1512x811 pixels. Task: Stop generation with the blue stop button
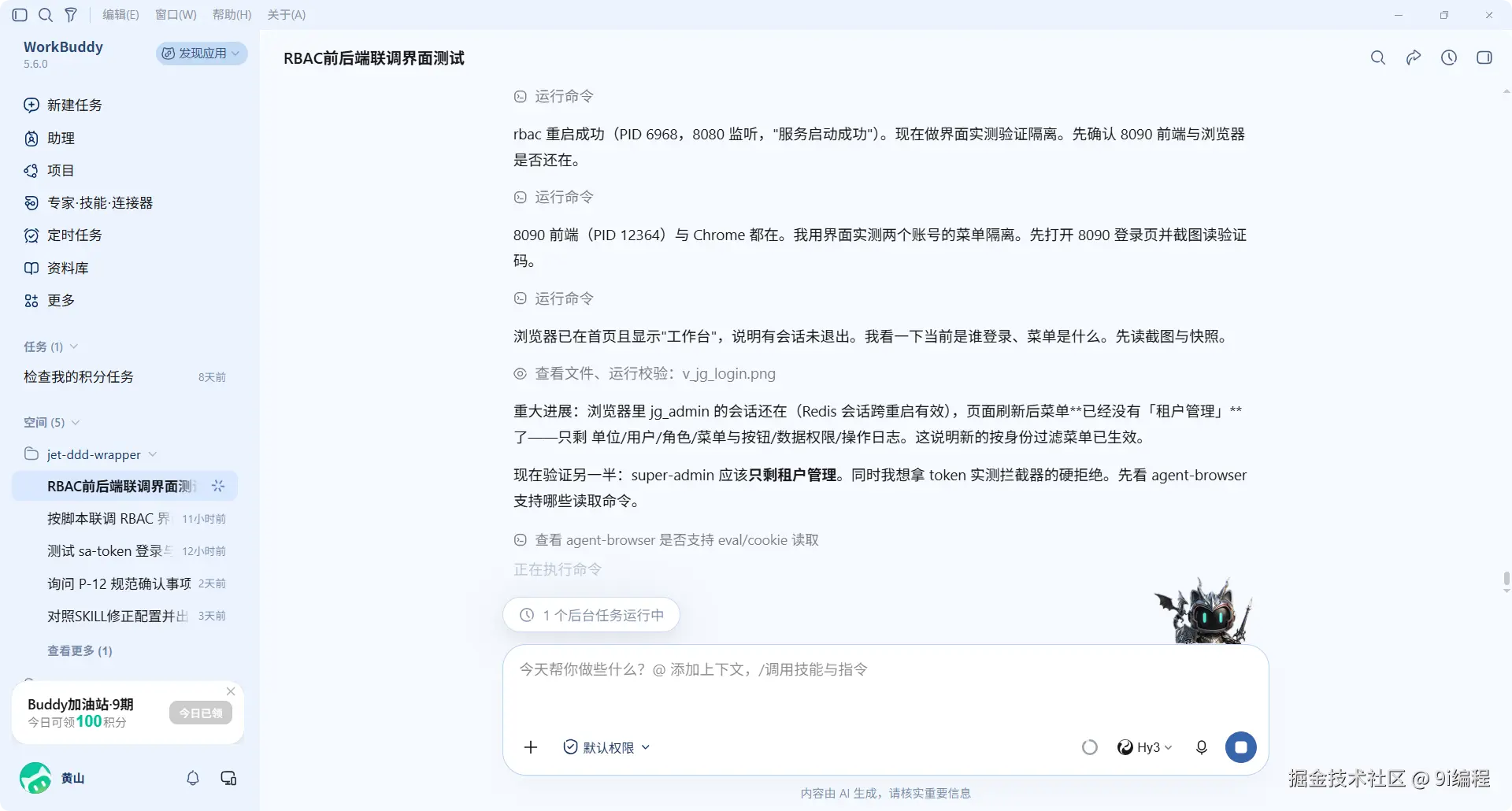(x=1241, y=747)
